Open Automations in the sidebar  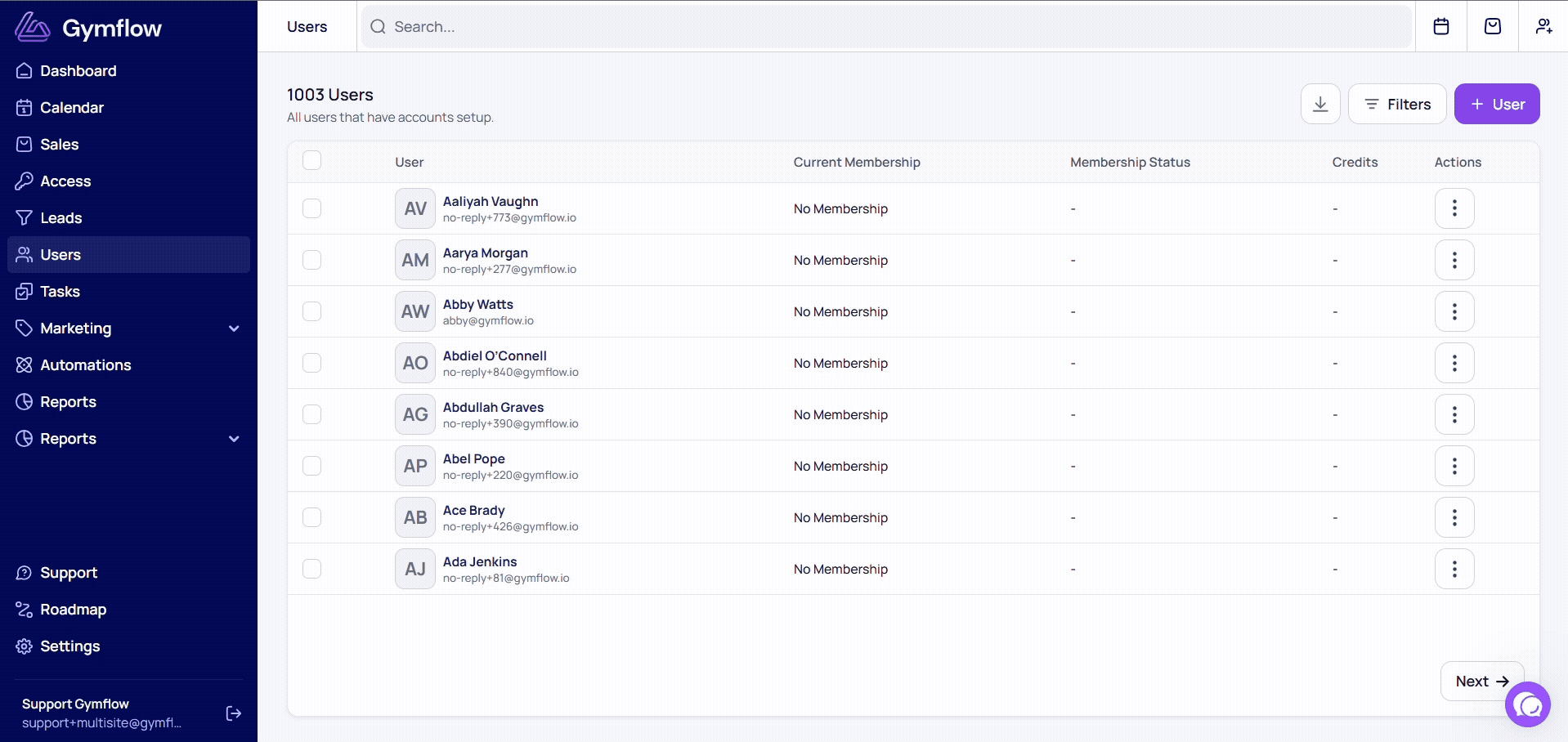tap(128, 365)
